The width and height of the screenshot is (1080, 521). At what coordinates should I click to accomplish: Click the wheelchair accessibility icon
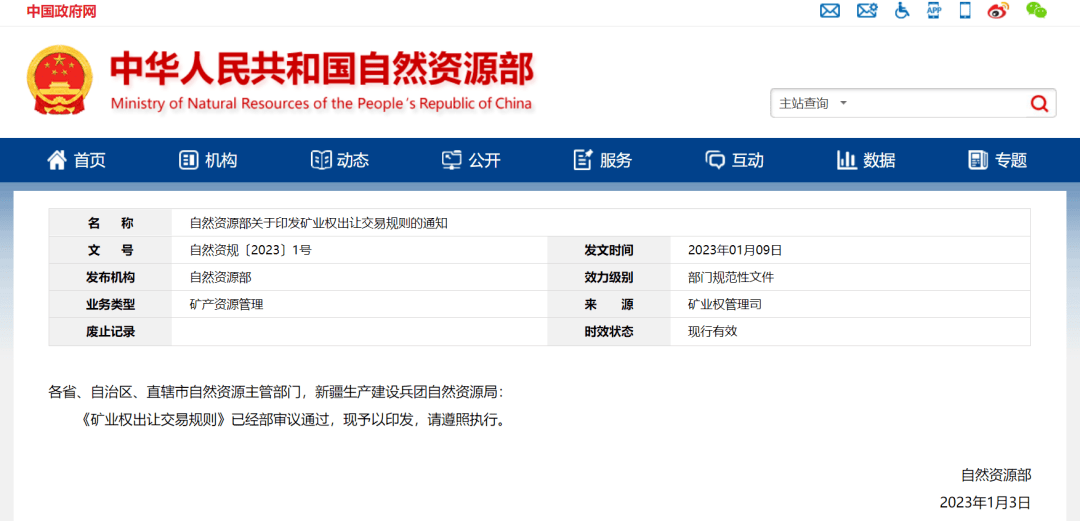(x=901, y=11)
